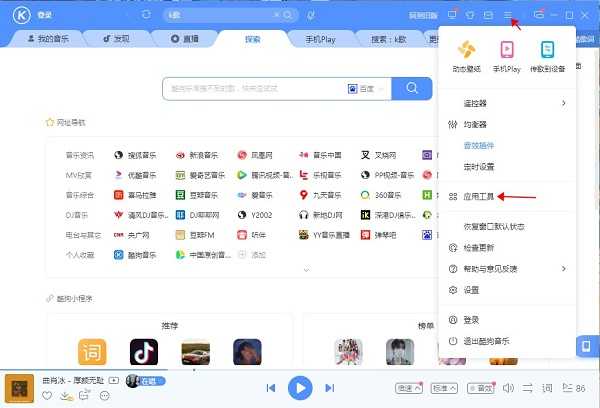The height and width of the screenshot is (408, 600).
Task: Open MV icon beside song title
Action: [114, 380]
